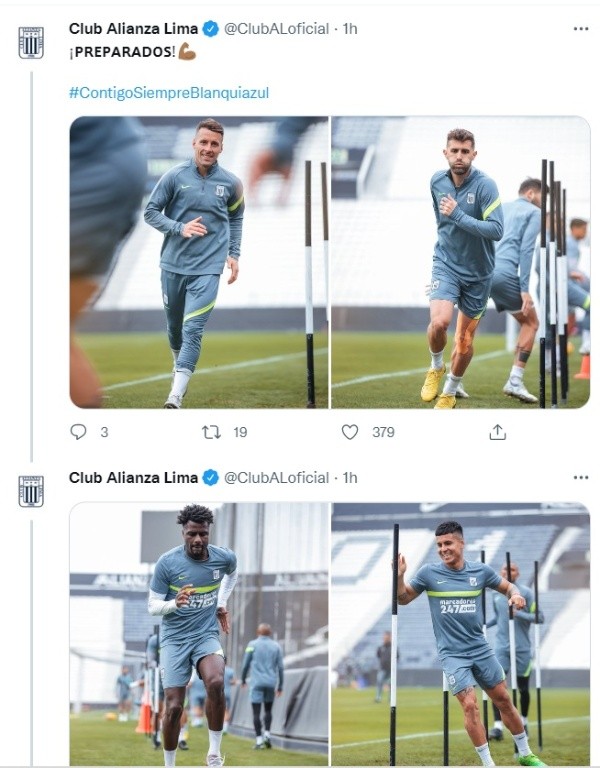Like the first tweet with 379 likes
This screenshot has width=600, height=768.
350,432
